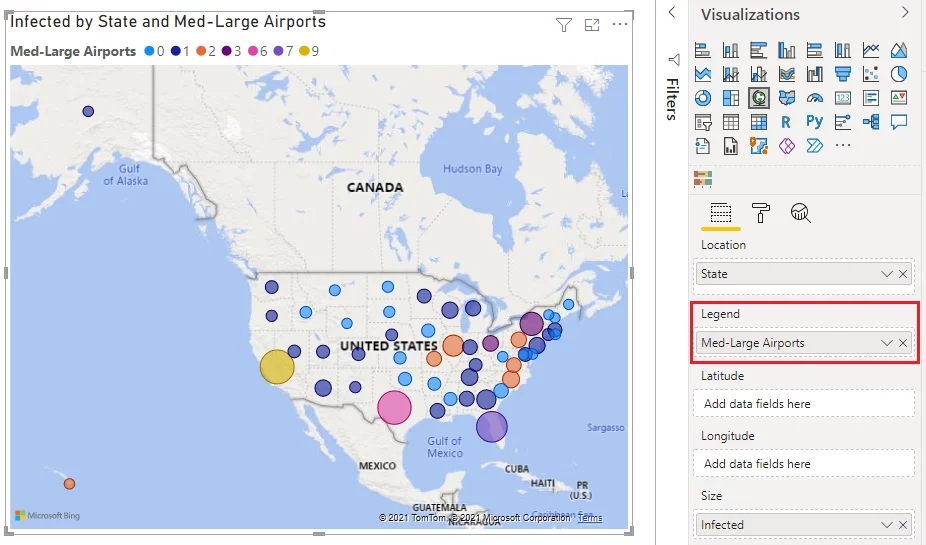Screen dimensions: 926x545
Task: Click the yellow legend dot labeled 9
Action: 302,51
